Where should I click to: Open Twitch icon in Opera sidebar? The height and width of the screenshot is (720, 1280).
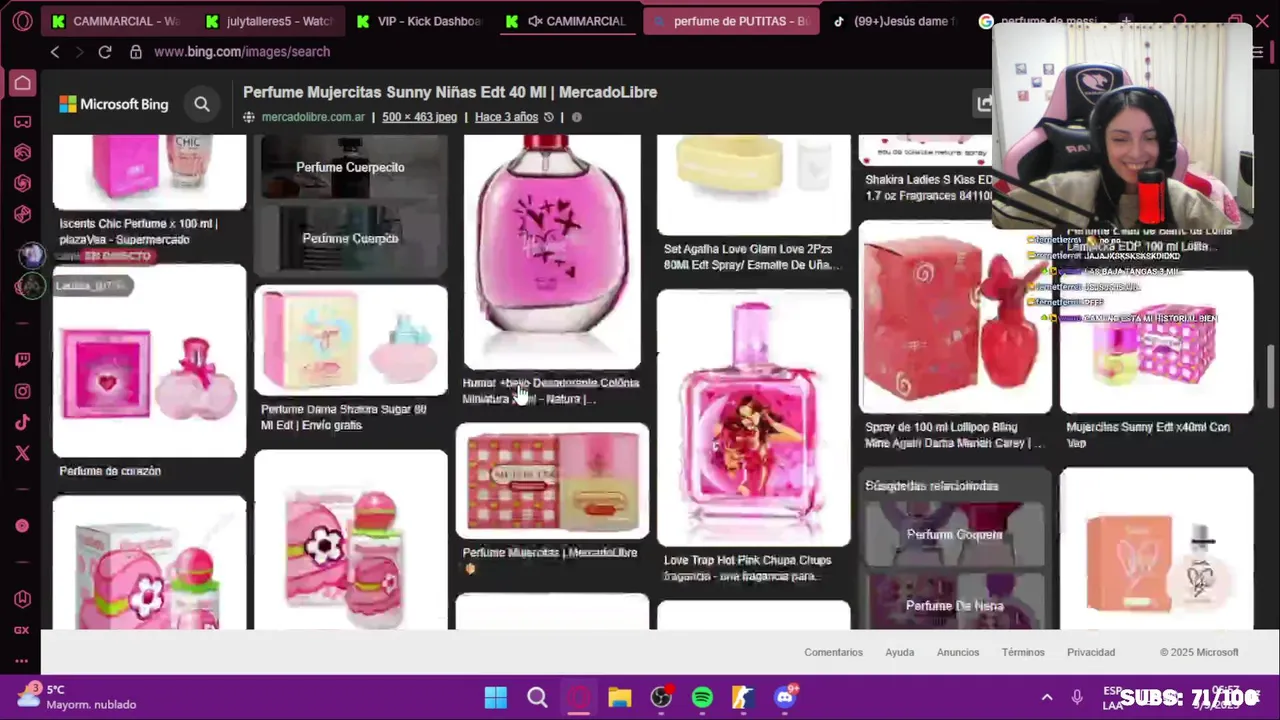coord(22,360)
